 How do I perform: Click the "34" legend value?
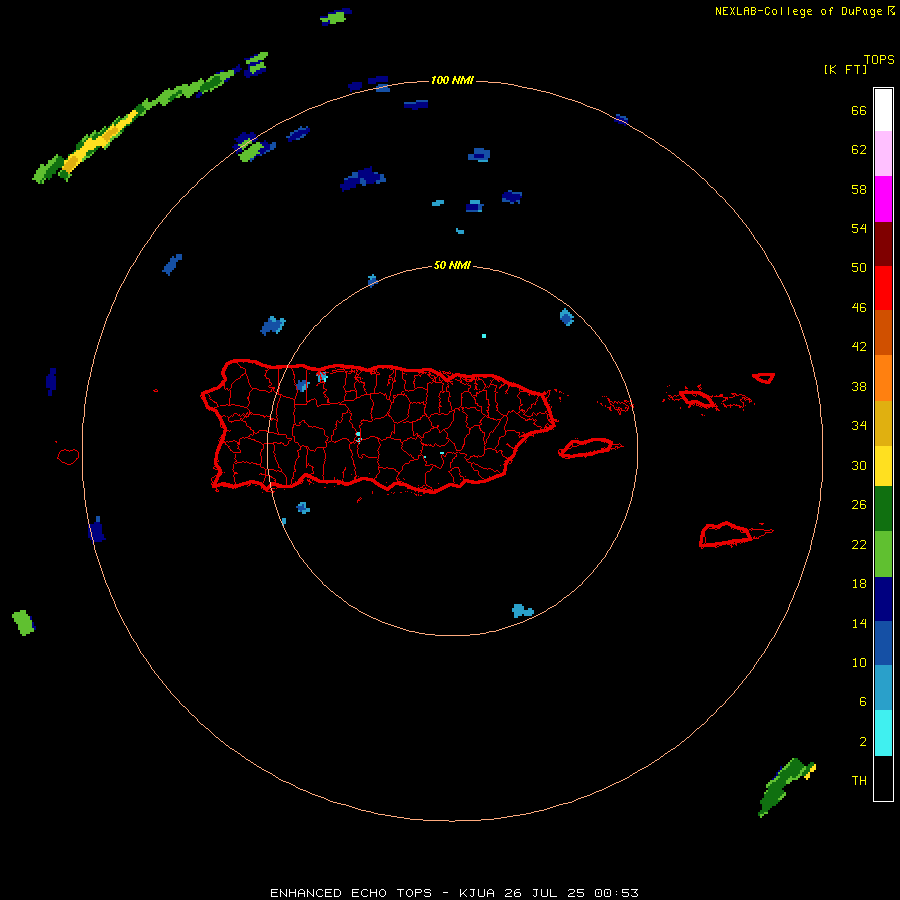[859, 426]
